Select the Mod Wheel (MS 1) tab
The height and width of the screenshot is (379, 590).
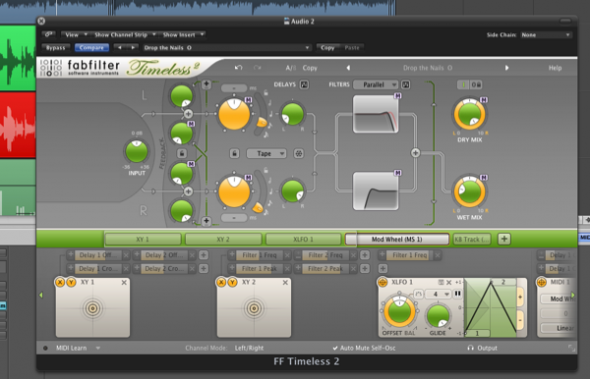click(x=397, y=239)
